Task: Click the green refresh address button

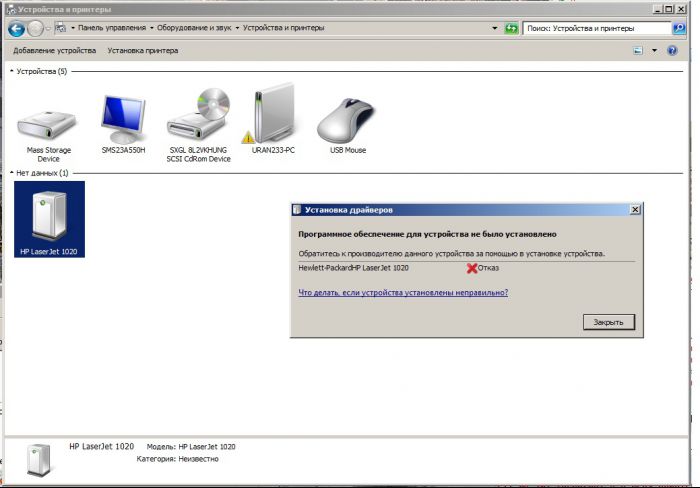Action: click(512, 29)
